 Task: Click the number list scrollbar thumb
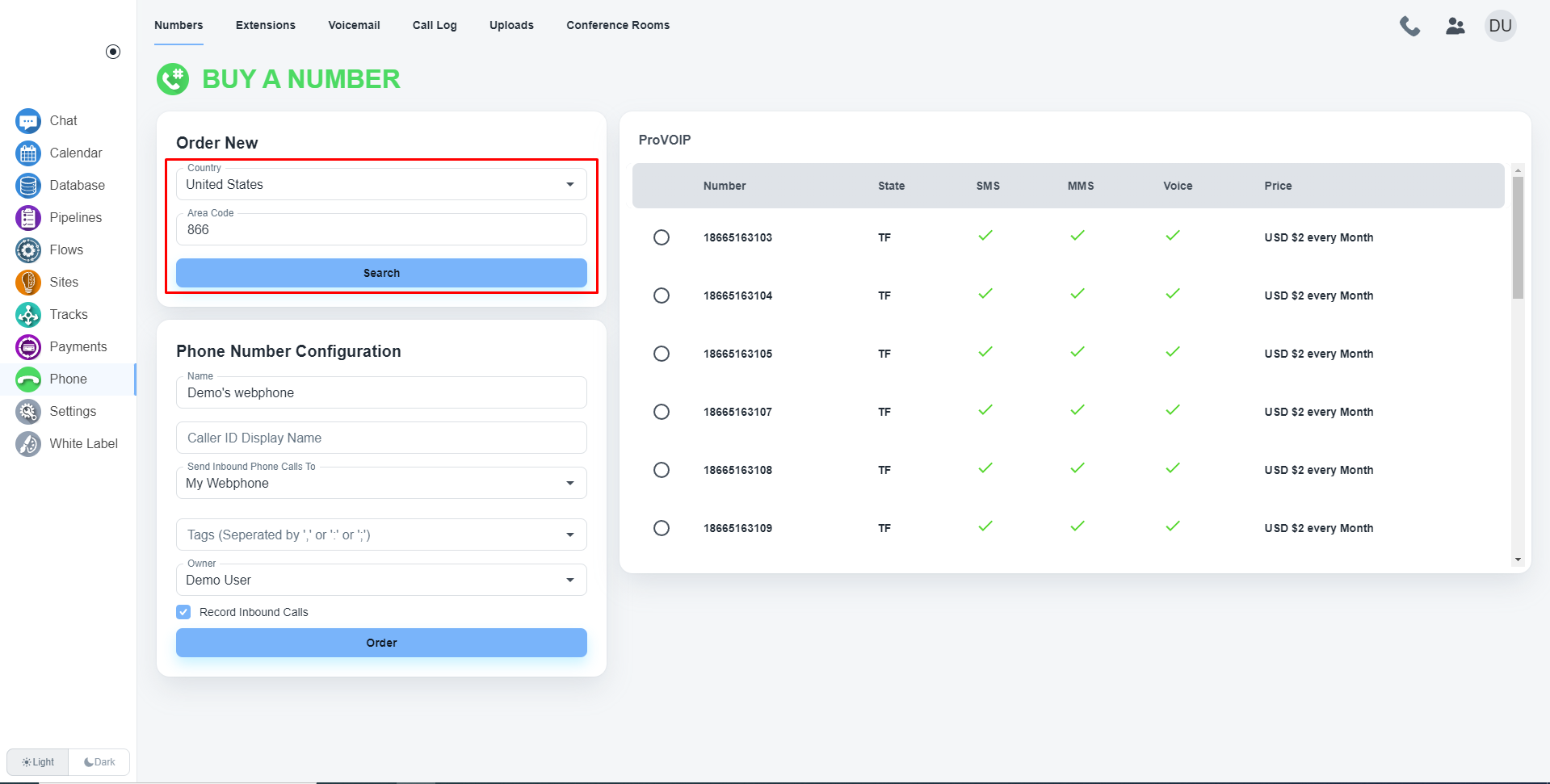1518,237
